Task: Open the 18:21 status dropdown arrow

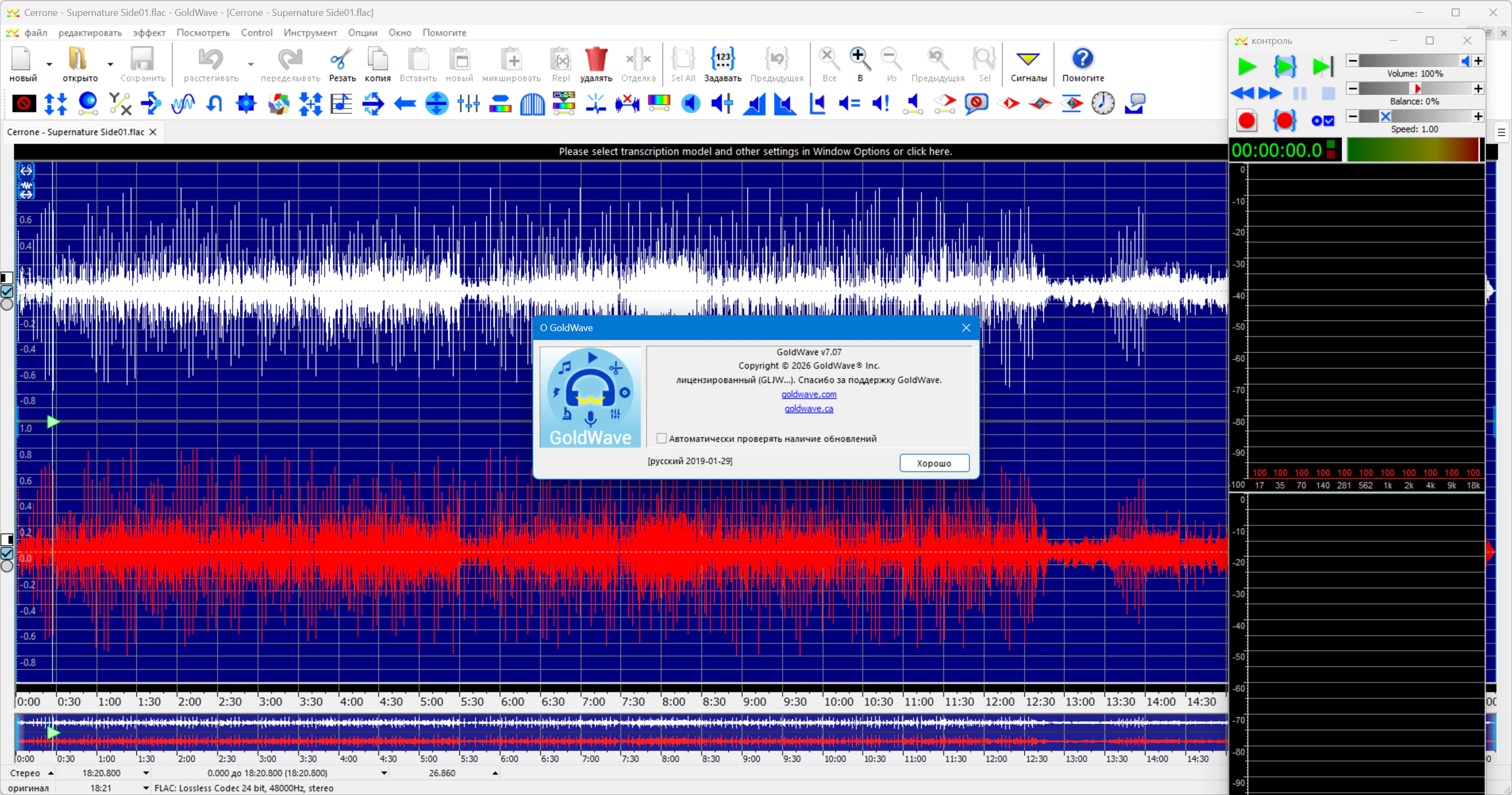Action: (x=145, y=788)
